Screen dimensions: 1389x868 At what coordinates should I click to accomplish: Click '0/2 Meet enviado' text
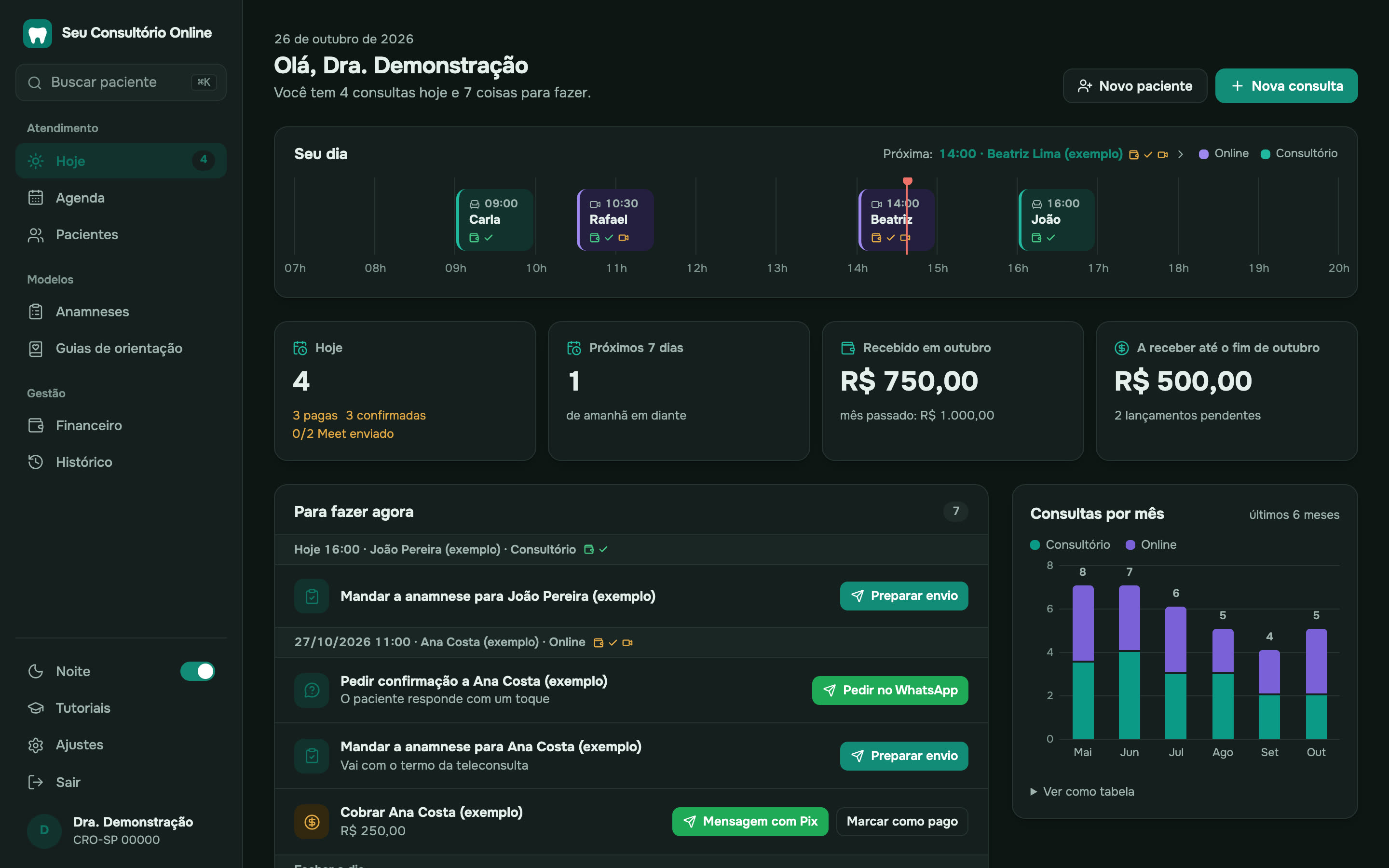(x=342, y=434)
